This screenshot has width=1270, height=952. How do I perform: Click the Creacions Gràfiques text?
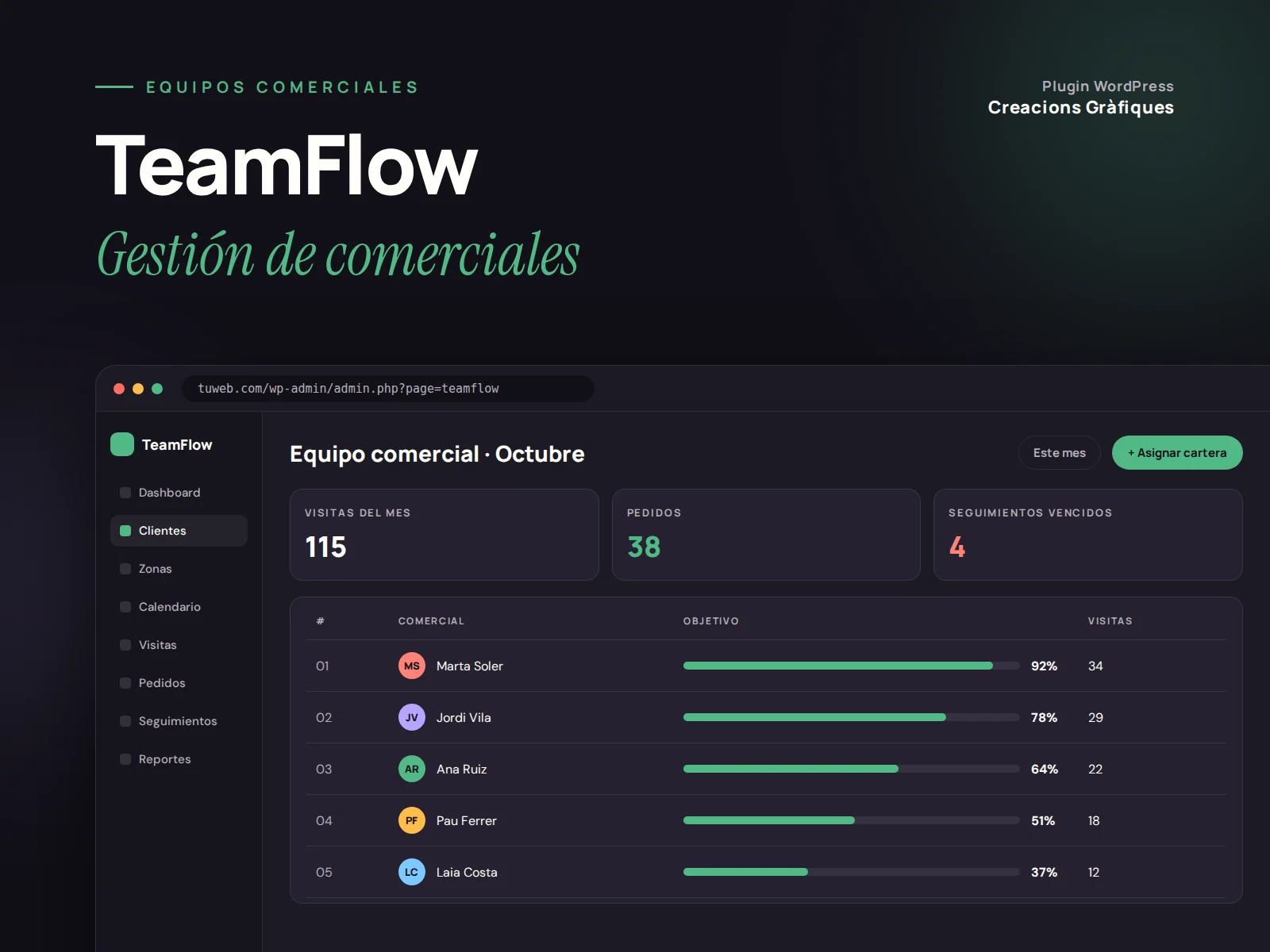pos(1080,108)
